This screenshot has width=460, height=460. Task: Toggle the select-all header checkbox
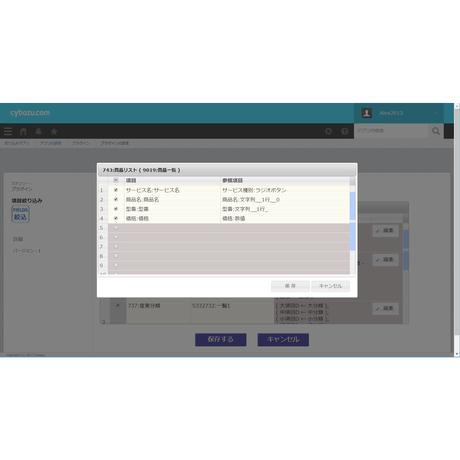coord(116,180)
